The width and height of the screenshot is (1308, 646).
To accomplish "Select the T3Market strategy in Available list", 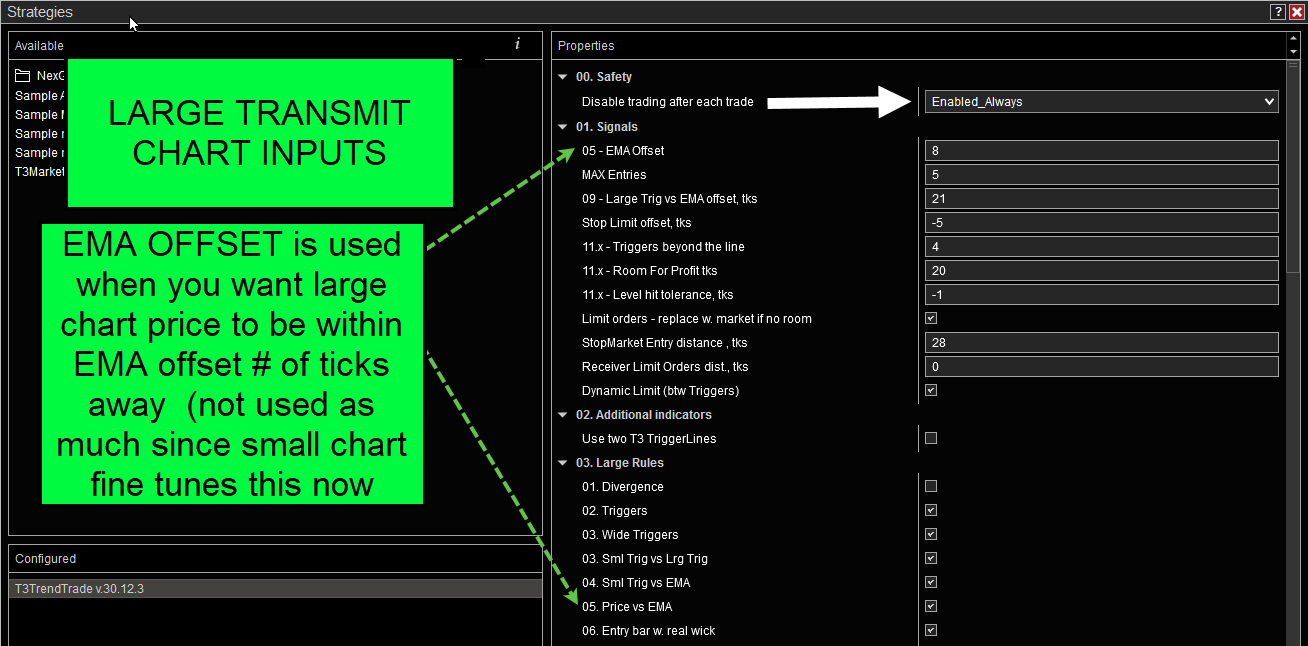I will (x=40, y=172).
